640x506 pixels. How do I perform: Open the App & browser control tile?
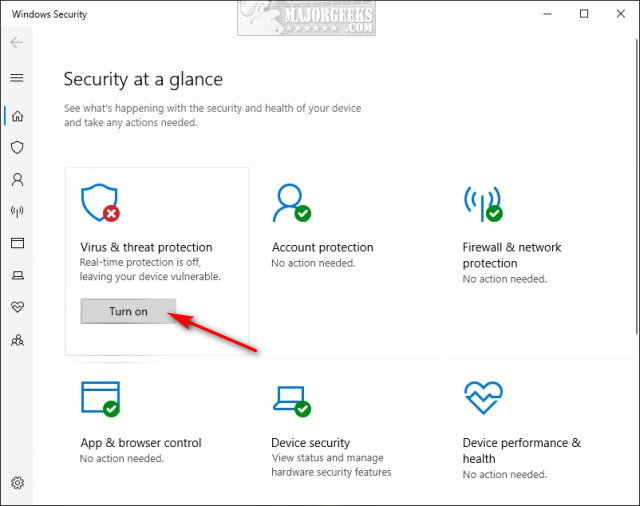[x=140, y=442]
